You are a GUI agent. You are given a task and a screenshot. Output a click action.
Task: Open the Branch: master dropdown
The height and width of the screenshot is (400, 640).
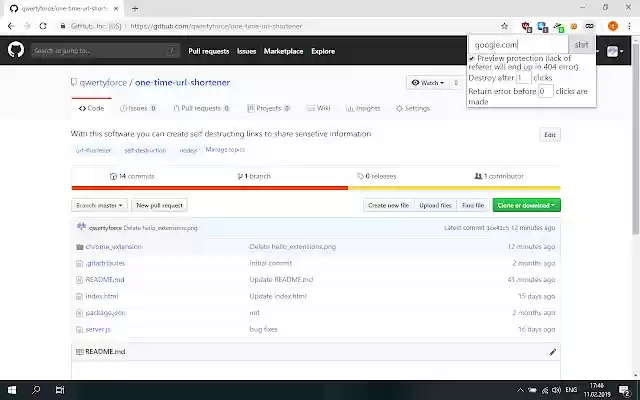(99, 205)
